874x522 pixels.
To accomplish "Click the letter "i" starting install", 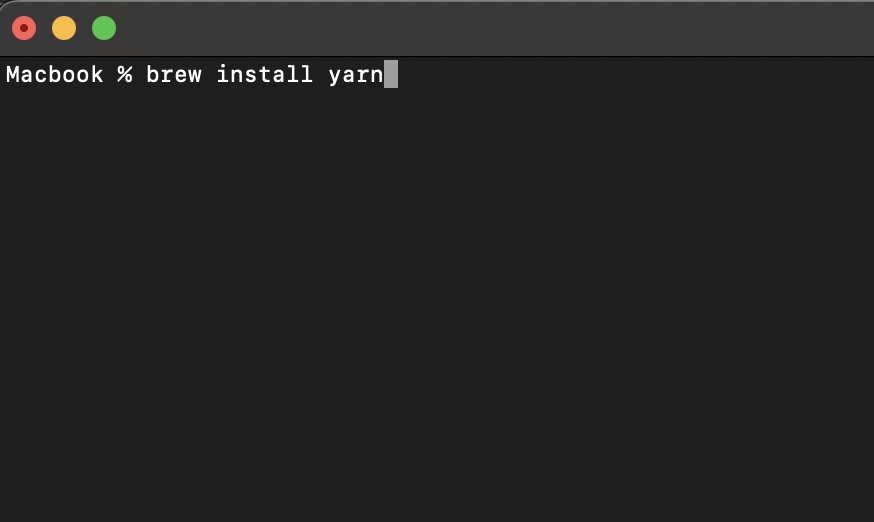I will tap(223, 75).
